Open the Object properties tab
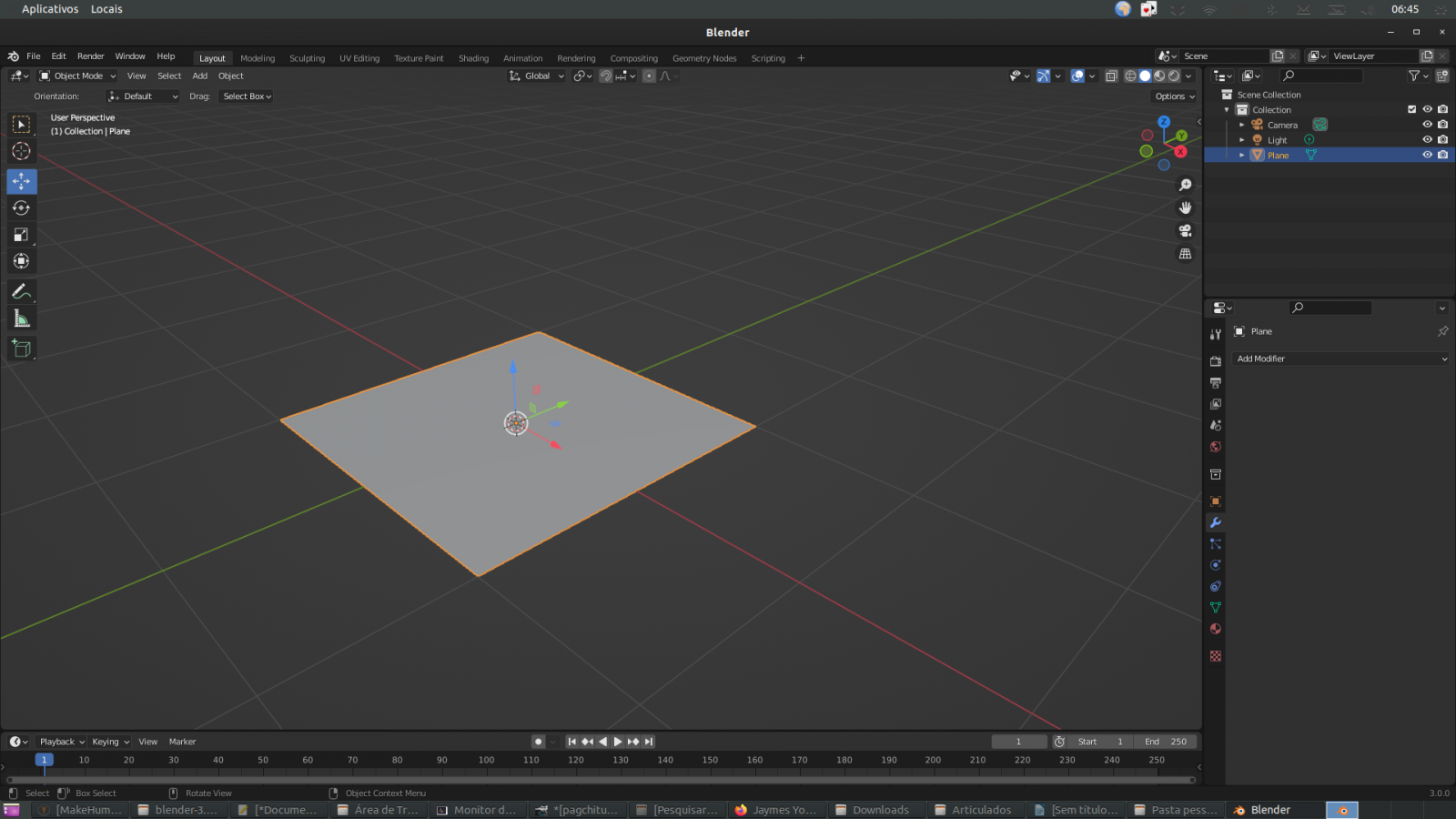Image resolution: width=1456 pixels, height=819 pixels. [1215, 501]
